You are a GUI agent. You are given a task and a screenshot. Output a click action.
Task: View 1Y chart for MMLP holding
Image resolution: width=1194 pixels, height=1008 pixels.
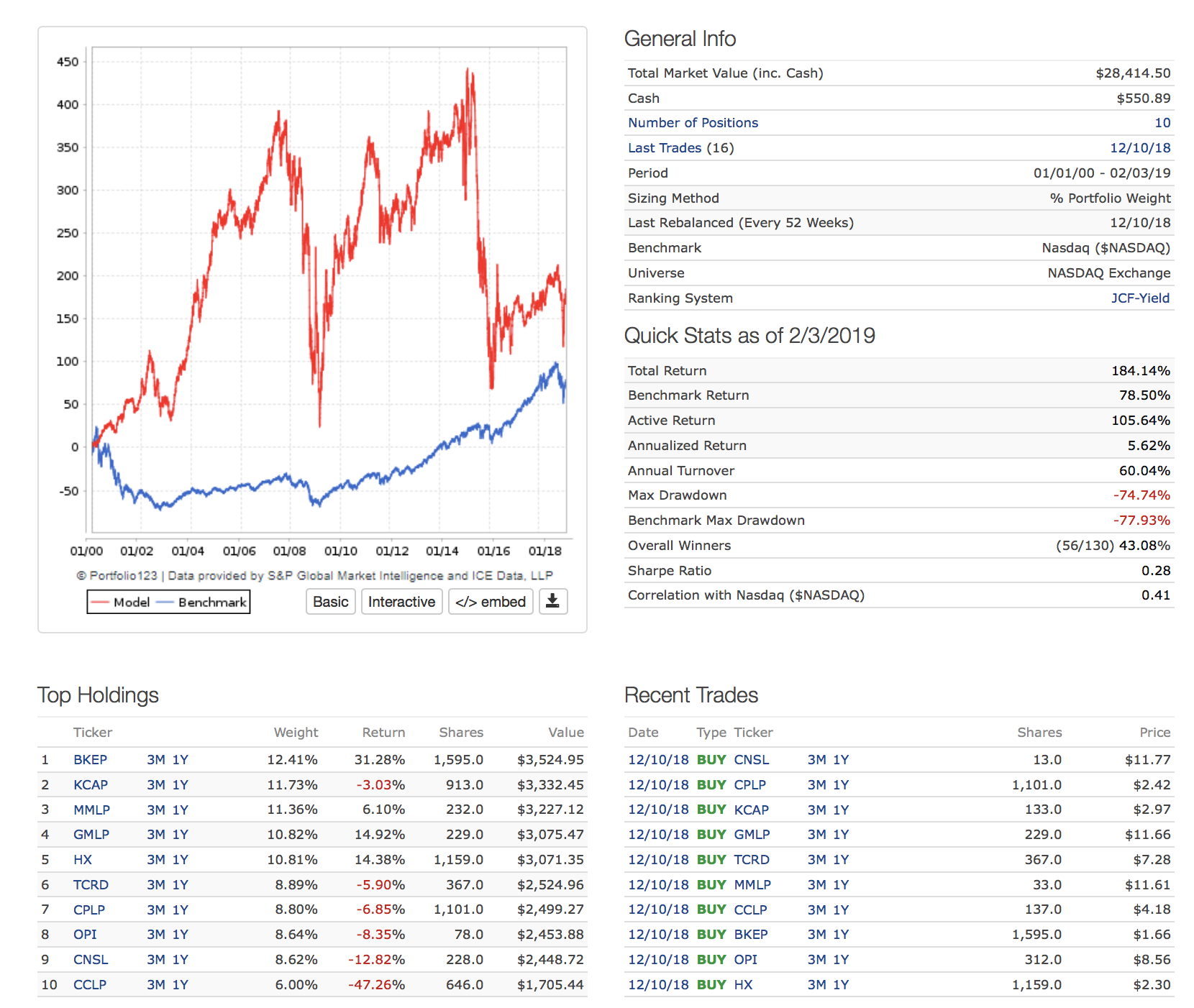[180, 810]
